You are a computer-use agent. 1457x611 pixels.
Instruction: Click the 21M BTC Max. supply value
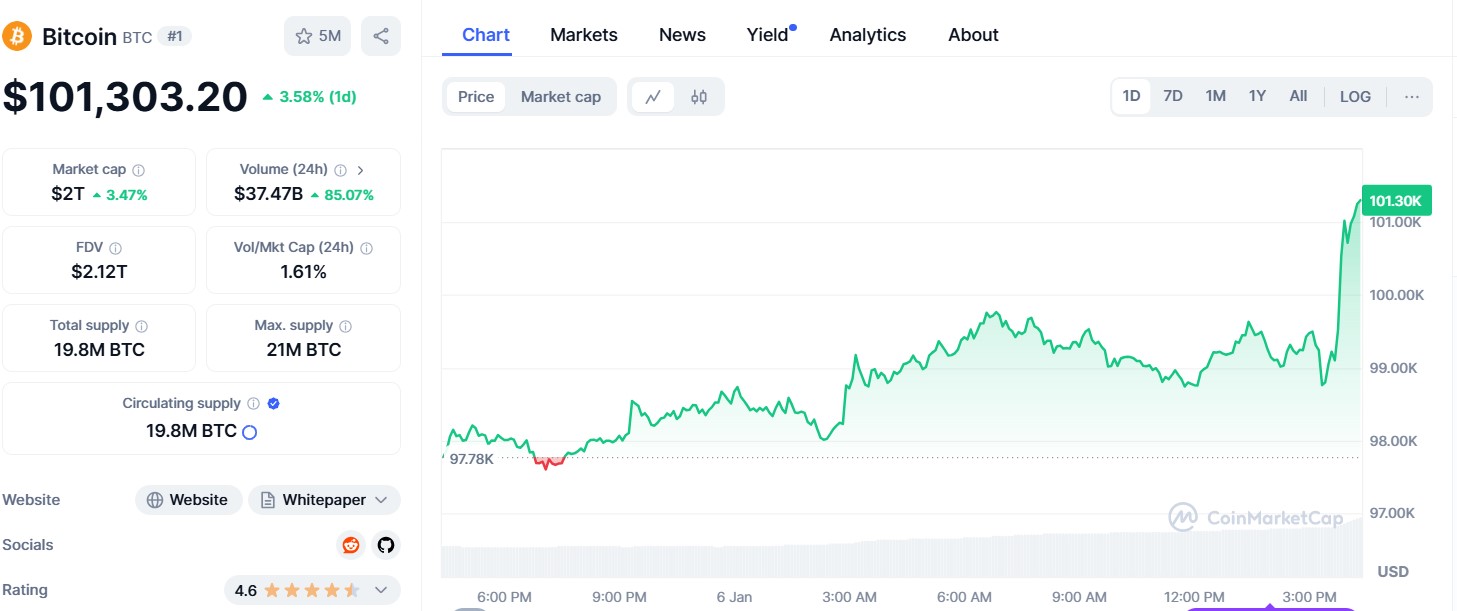click(304, 350)
